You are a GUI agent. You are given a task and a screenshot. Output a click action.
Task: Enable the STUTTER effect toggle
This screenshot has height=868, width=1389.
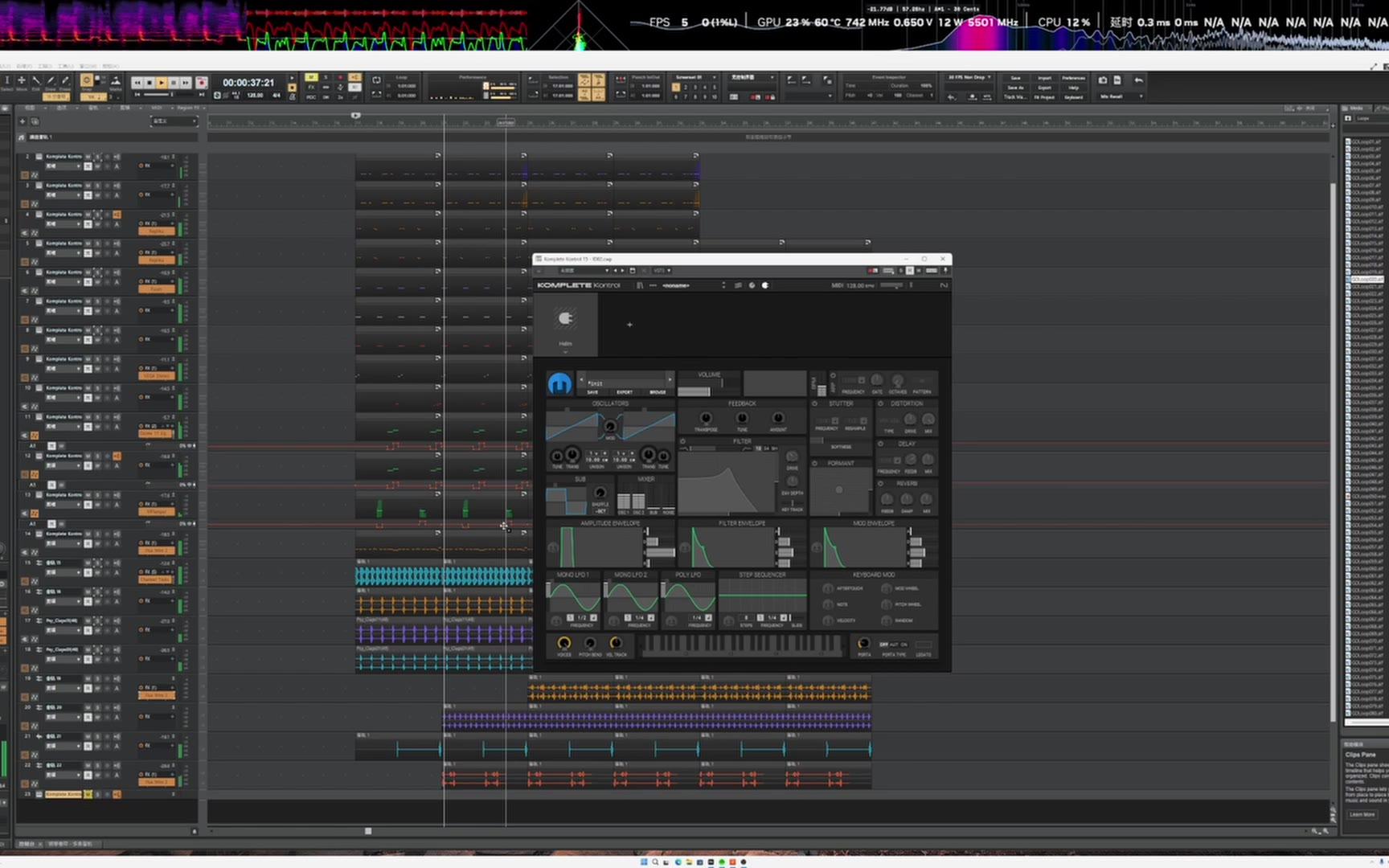coord(814,403)
